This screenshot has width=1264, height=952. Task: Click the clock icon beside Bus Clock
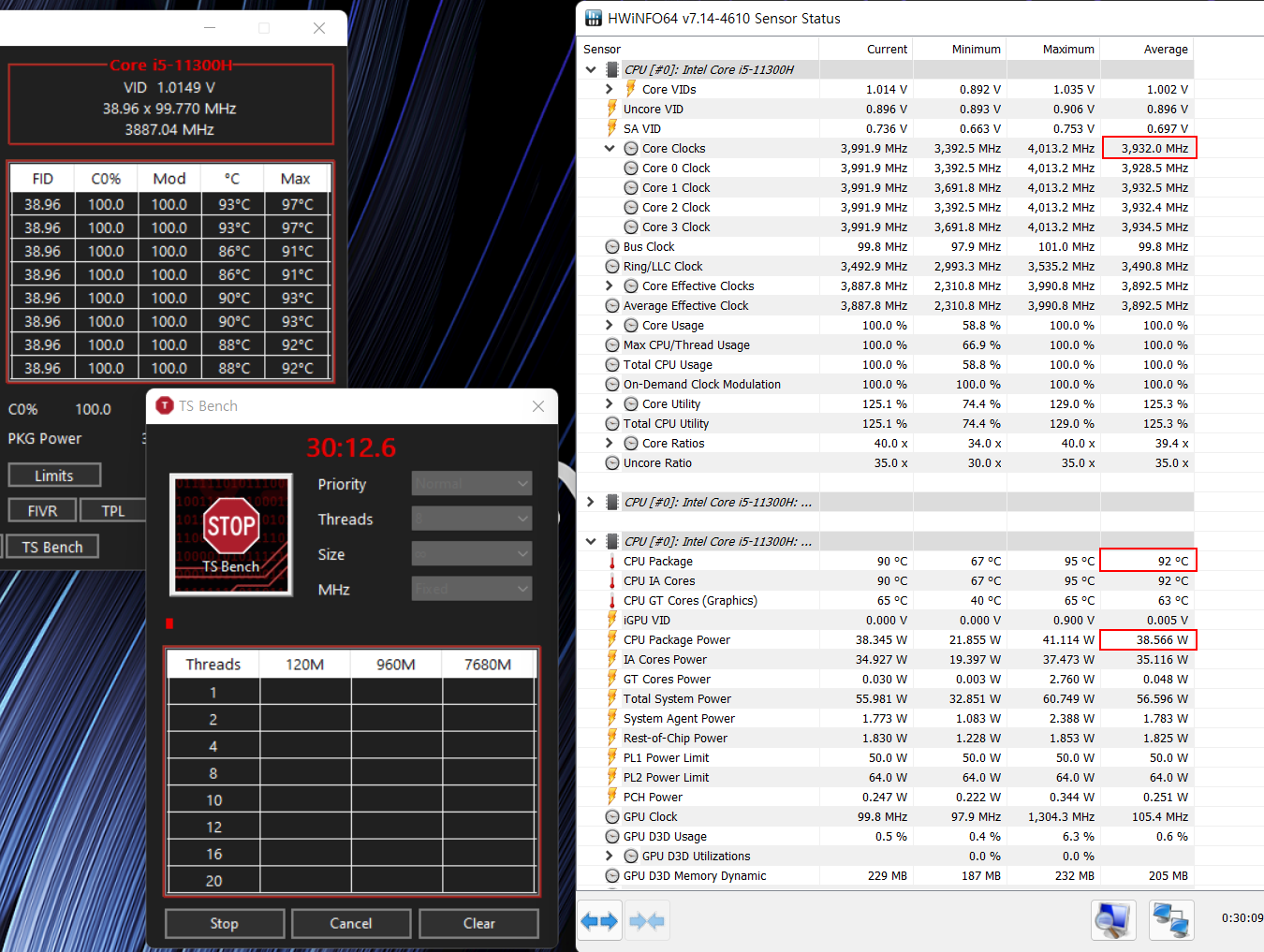pos(612,247)
